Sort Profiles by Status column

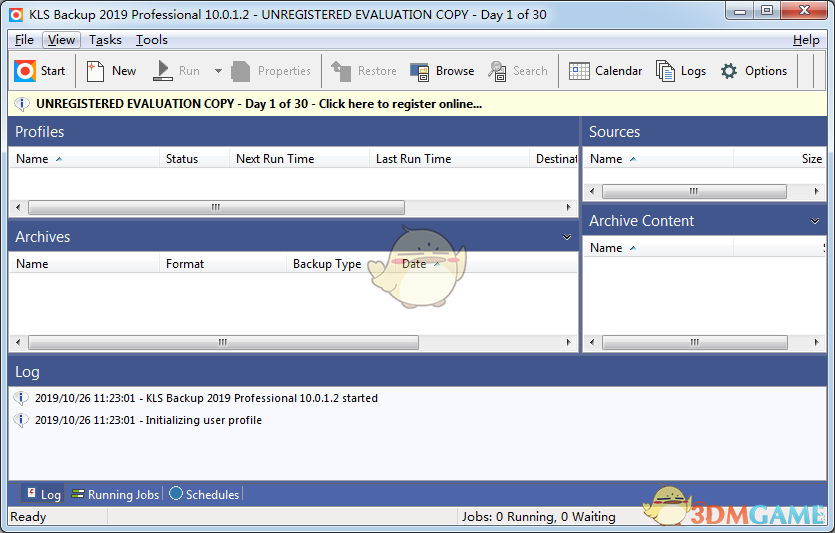[194, 159]
